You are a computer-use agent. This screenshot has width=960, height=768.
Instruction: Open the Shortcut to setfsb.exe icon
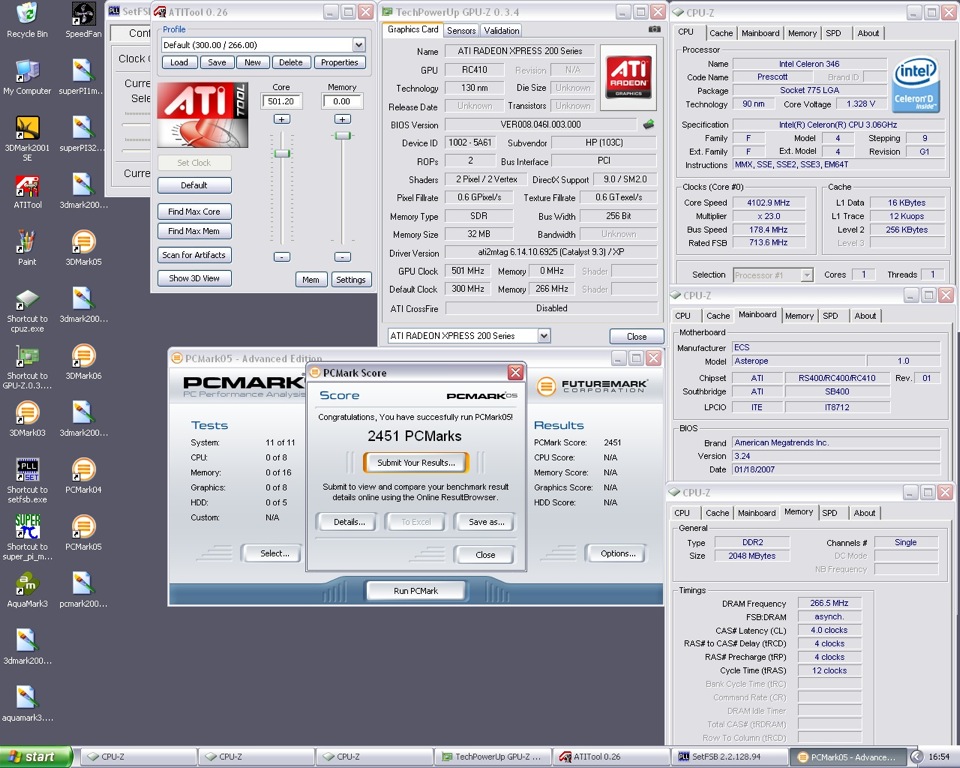[27, 480]
